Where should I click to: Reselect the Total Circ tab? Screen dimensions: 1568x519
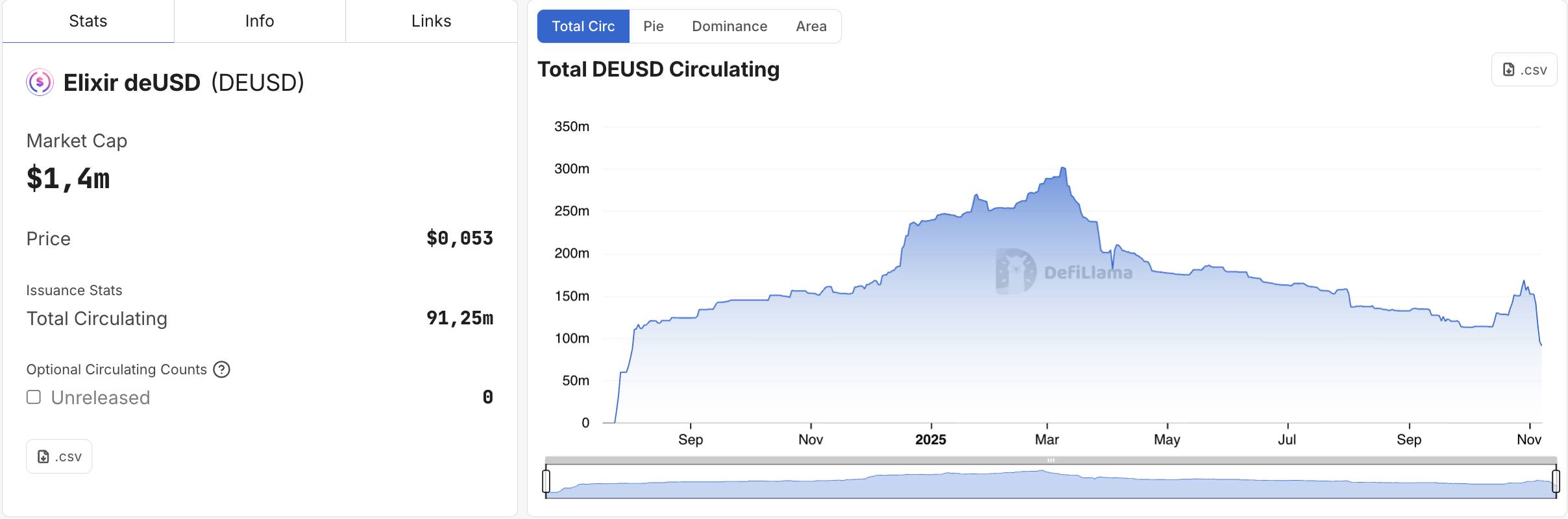click(583, 26)
